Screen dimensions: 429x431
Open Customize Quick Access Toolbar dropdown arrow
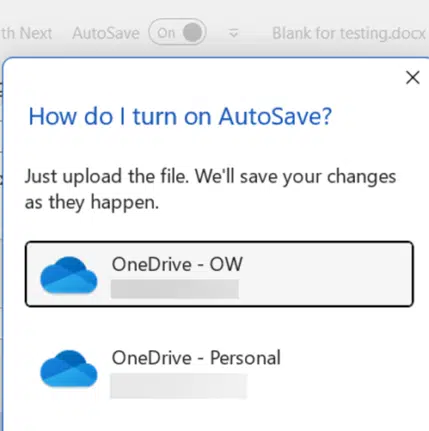point(234,33)
